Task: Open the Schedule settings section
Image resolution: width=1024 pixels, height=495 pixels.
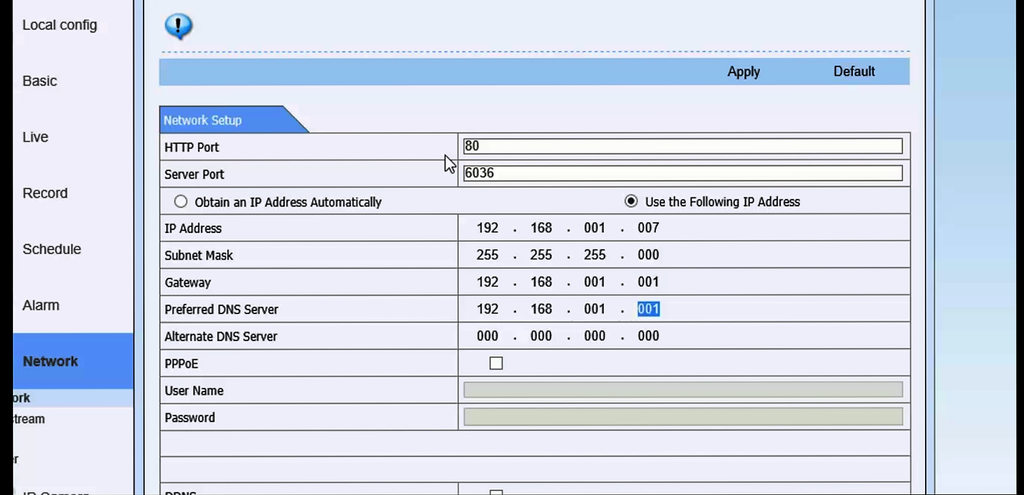Action: [x=52, y=249]
